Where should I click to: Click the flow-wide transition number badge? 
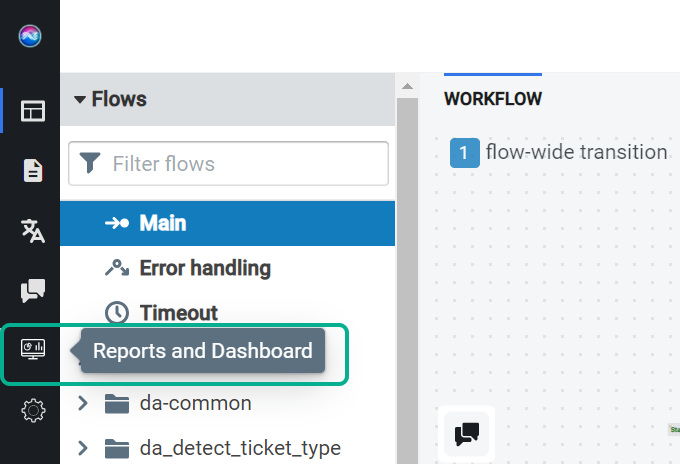tap(465, 153)
